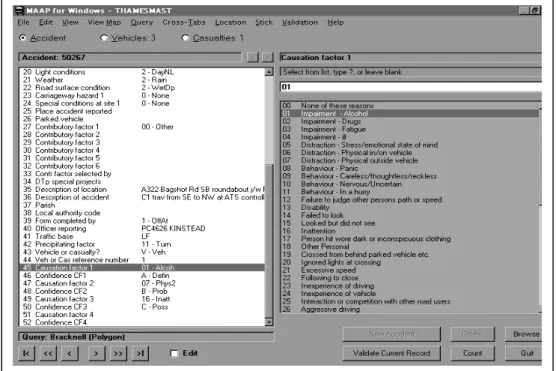
Task: Open the Query menu
Action: [x=142, y=22]
